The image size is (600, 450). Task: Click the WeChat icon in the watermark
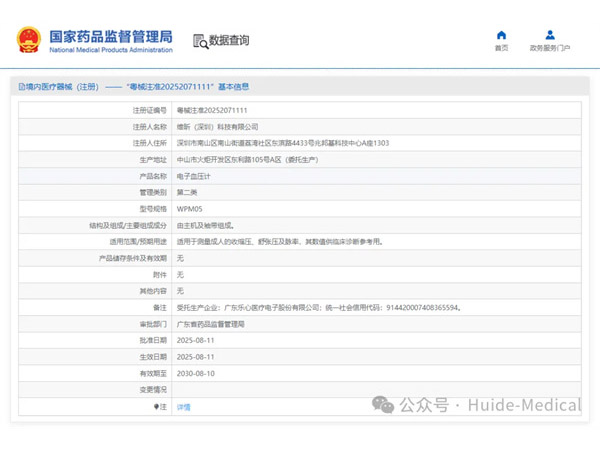point(383,404)
